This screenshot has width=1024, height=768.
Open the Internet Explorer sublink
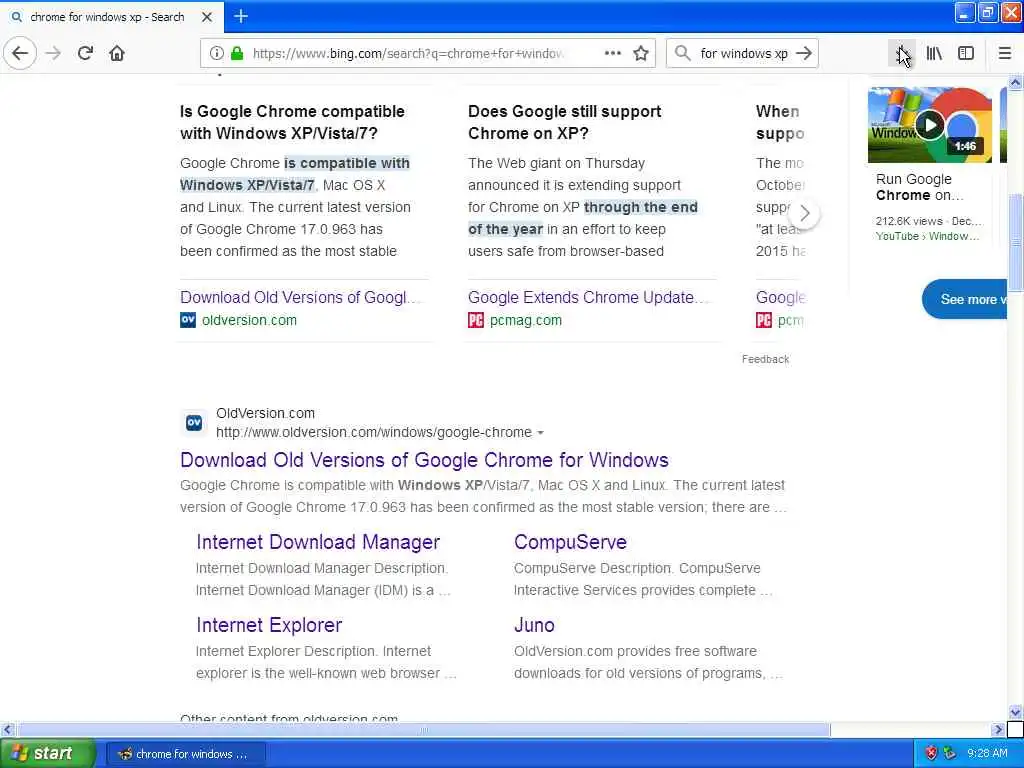pos(269,625)
